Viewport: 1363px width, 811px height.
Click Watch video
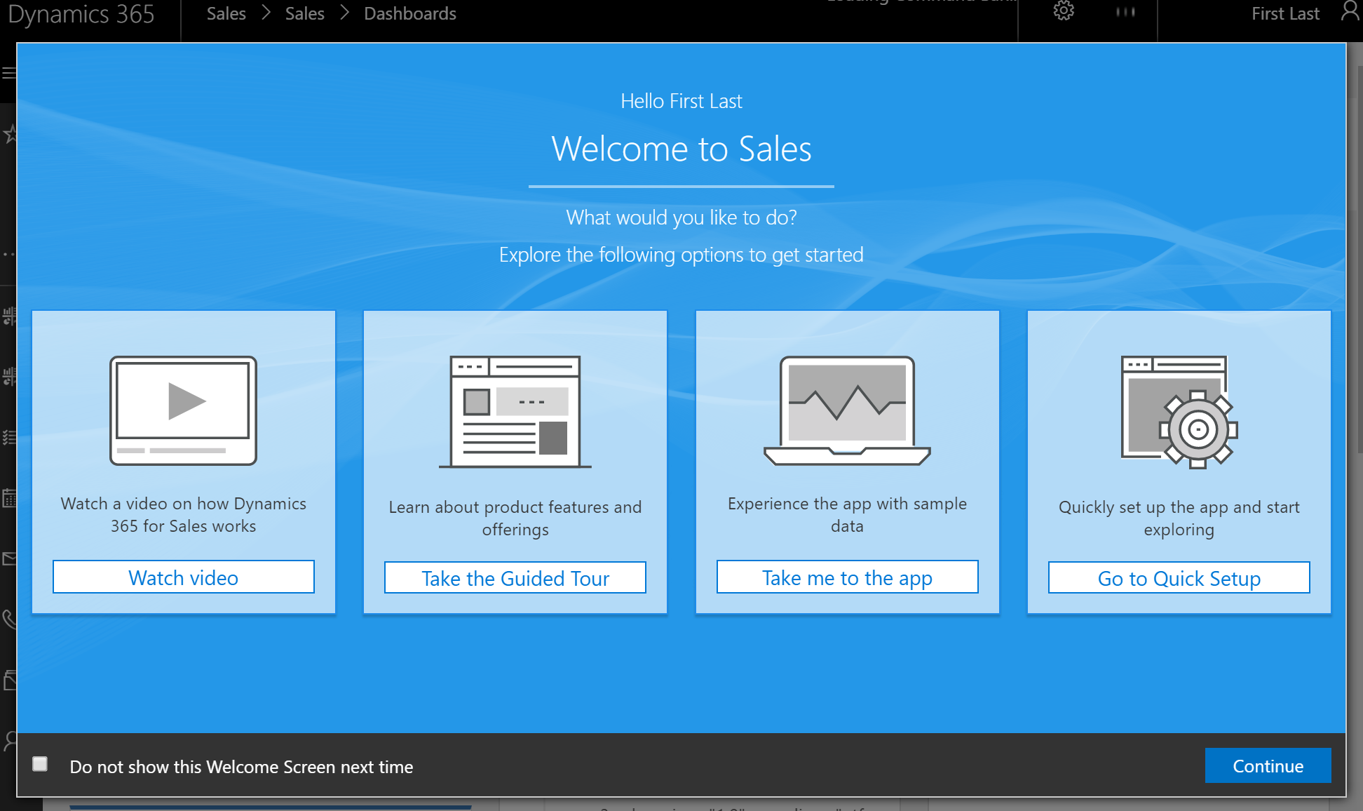[x=183, y=577]
